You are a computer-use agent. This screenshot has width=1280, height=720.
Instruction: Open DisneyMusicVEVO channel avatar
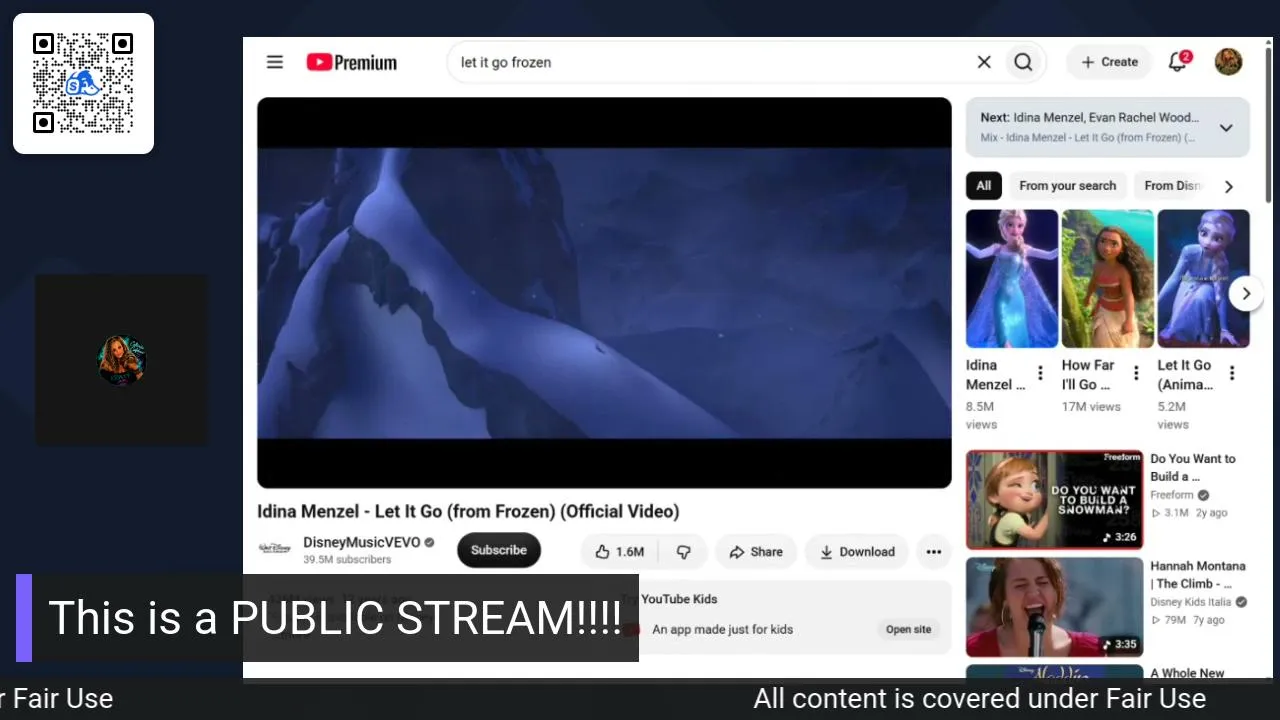[x=275, y=549]
